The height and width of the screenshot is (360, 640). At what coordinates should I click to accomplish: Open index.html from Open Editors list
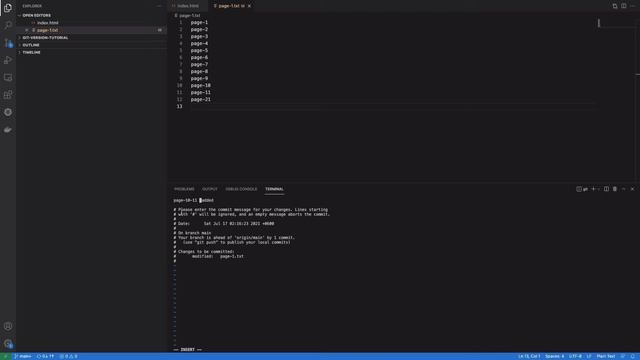point(48,23)
